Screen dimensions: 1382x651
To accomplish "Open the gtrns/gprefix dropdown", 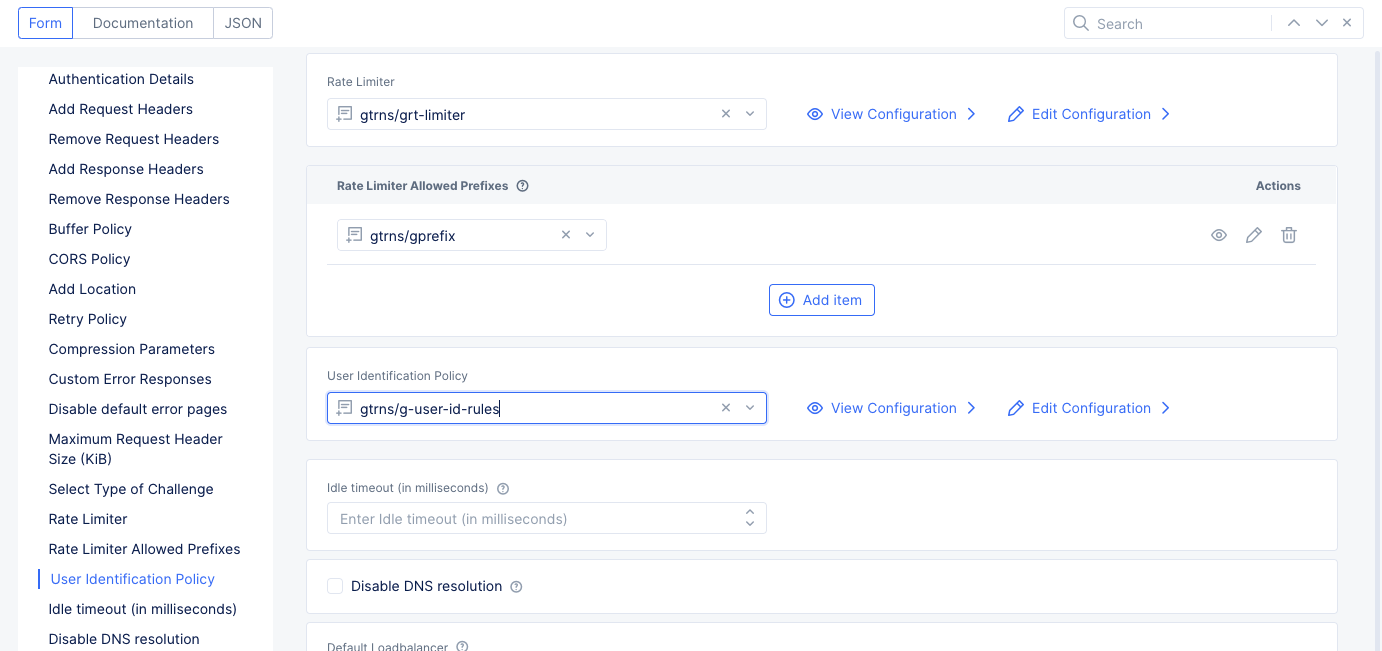I will point(590,235).
